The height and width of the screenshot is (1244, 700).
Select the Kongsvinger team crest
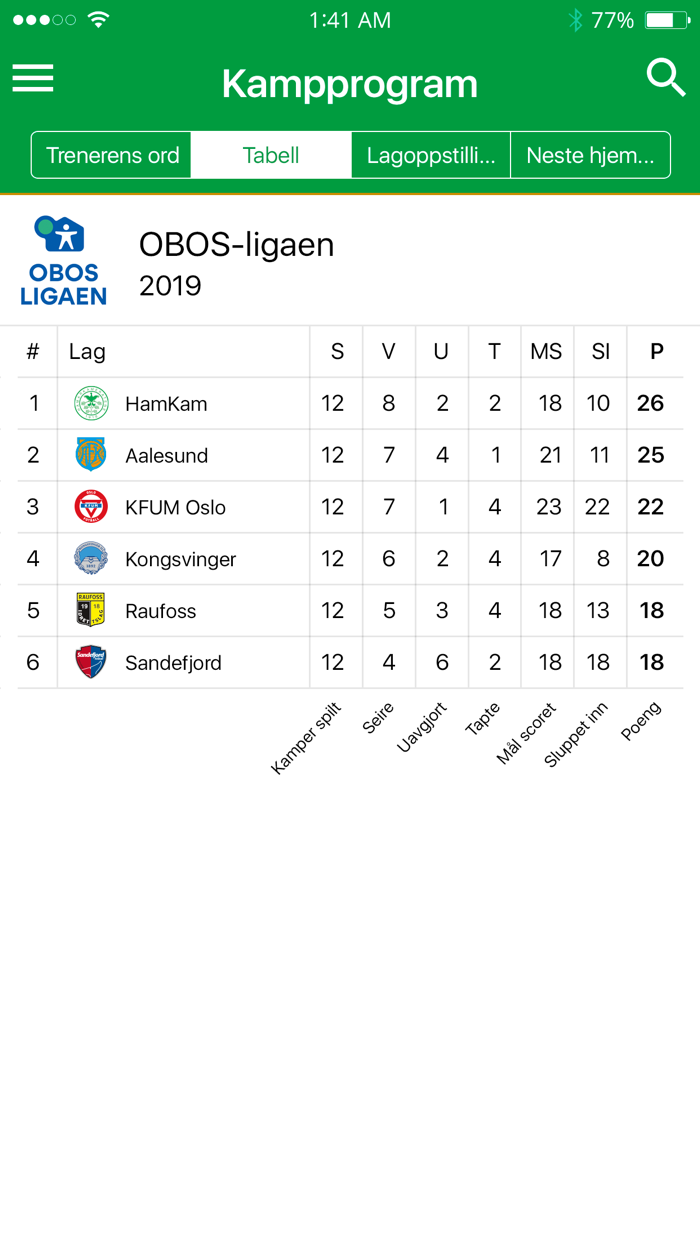coord(90,558)
